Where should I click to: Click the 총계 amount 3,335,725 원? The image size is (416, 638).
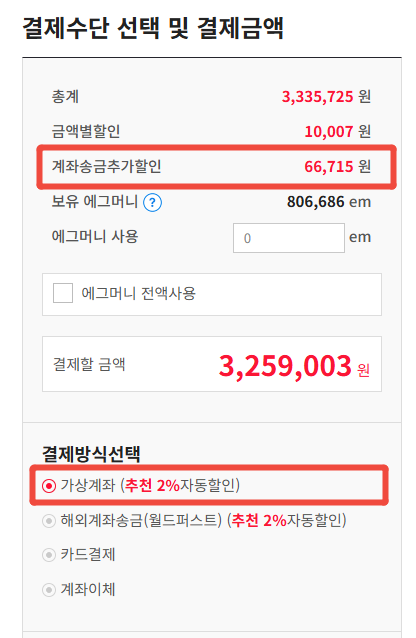(x=326, y=97)
